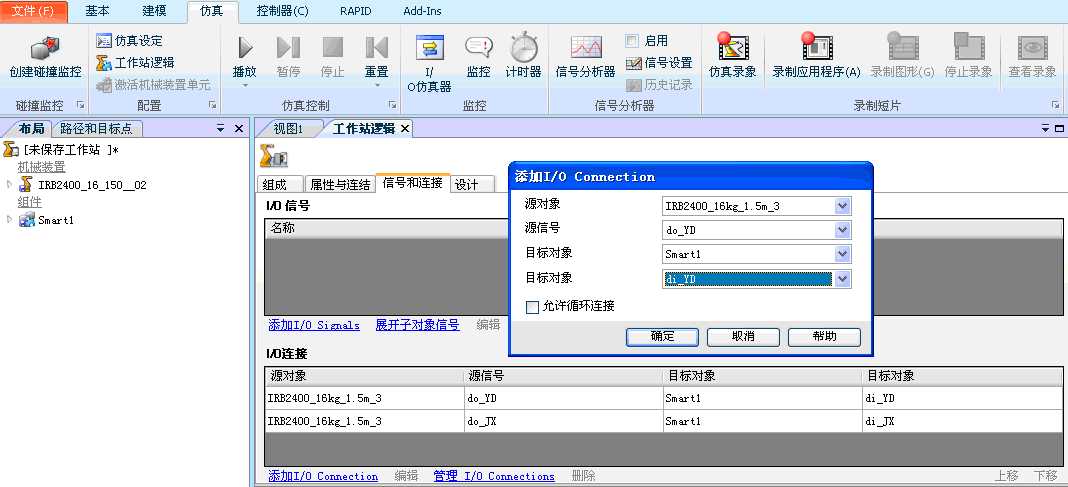Expand the 仿真控制 group dialog launcher
The height and width of the screenshot is (487, 1068).
tap(392, 106)
